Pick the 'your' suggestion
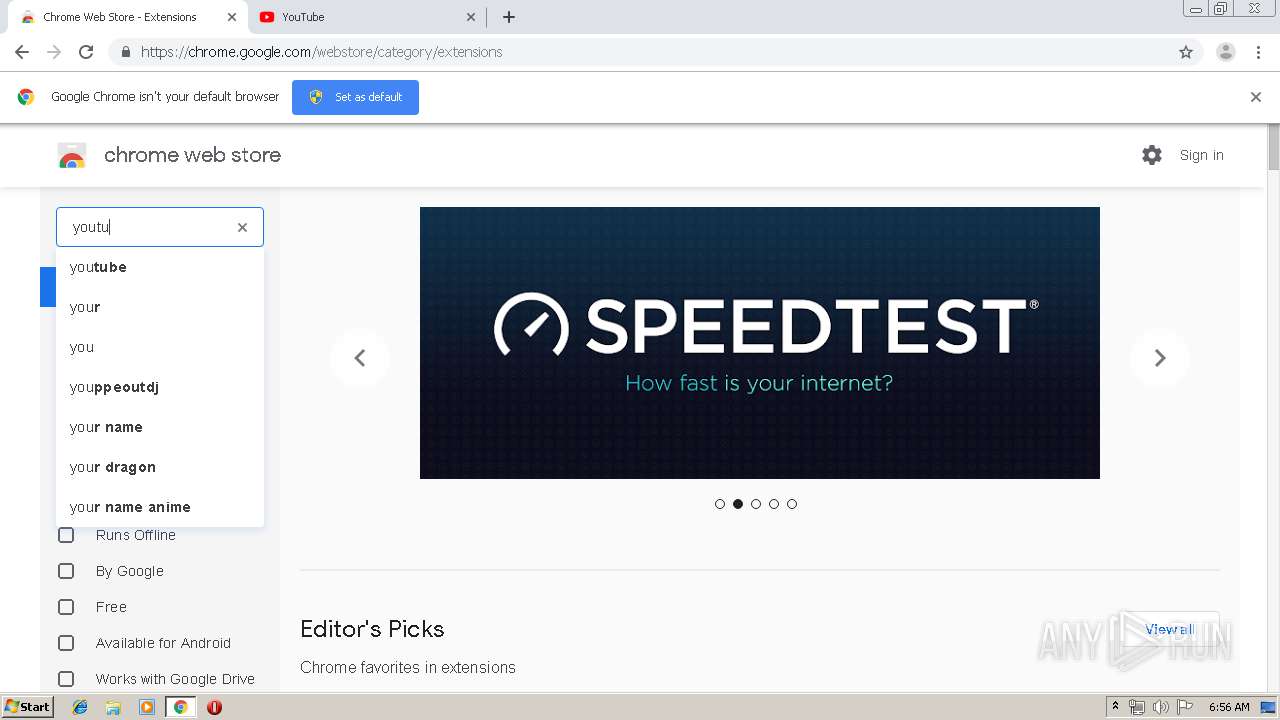This screenshot has width=1280, height=720. point(160,307)
